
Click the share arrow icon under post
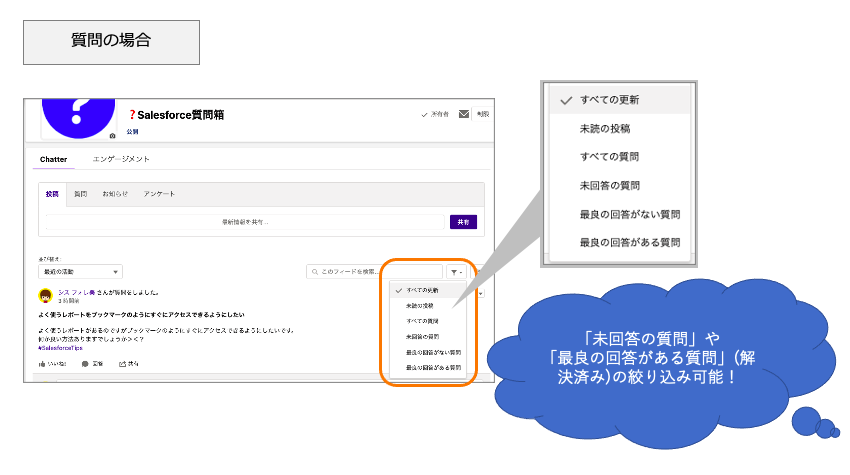click(123, 364)
